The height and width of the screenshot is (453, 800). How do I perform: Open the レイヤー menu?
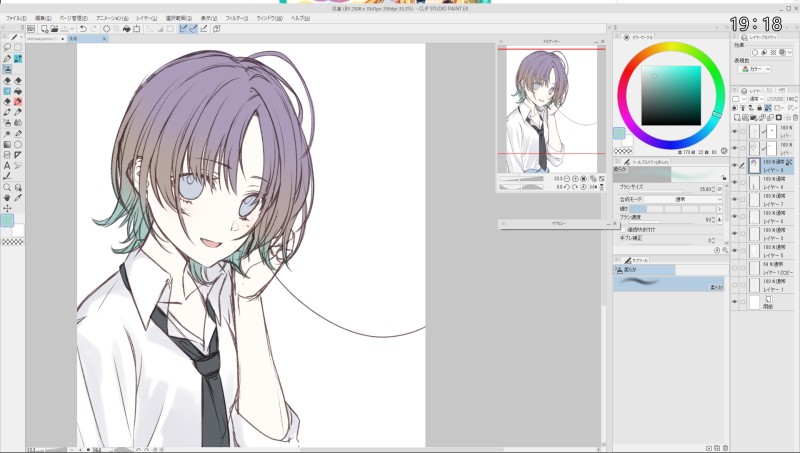(147, 18)
